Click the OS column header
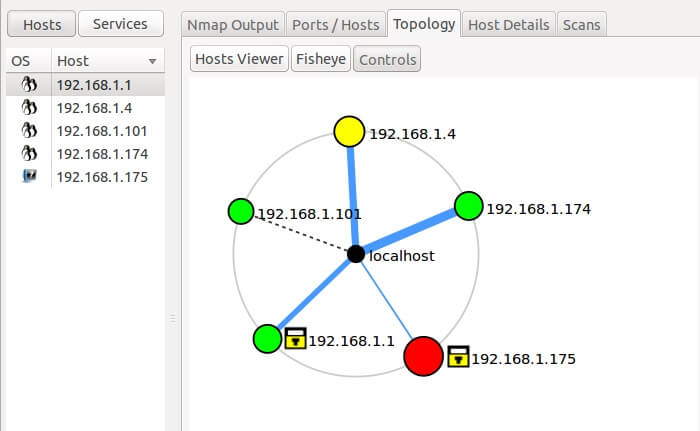700x431 pixels. [21, 61]
